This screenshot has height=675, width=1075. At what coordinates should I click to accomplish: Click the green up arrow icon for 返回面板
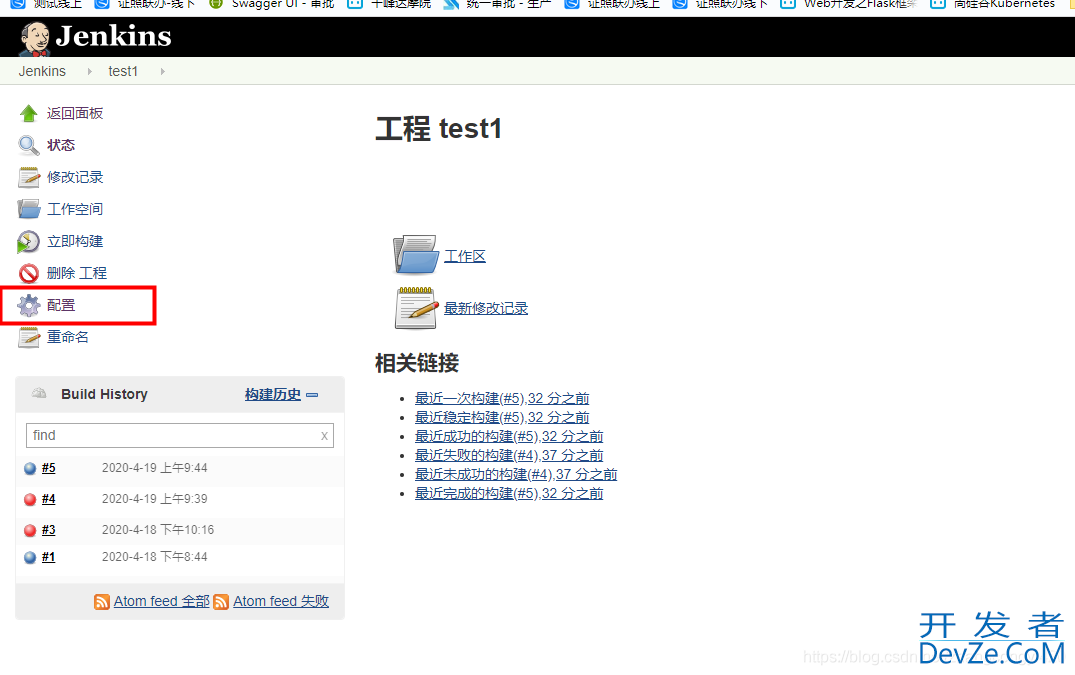coord(29,113)
